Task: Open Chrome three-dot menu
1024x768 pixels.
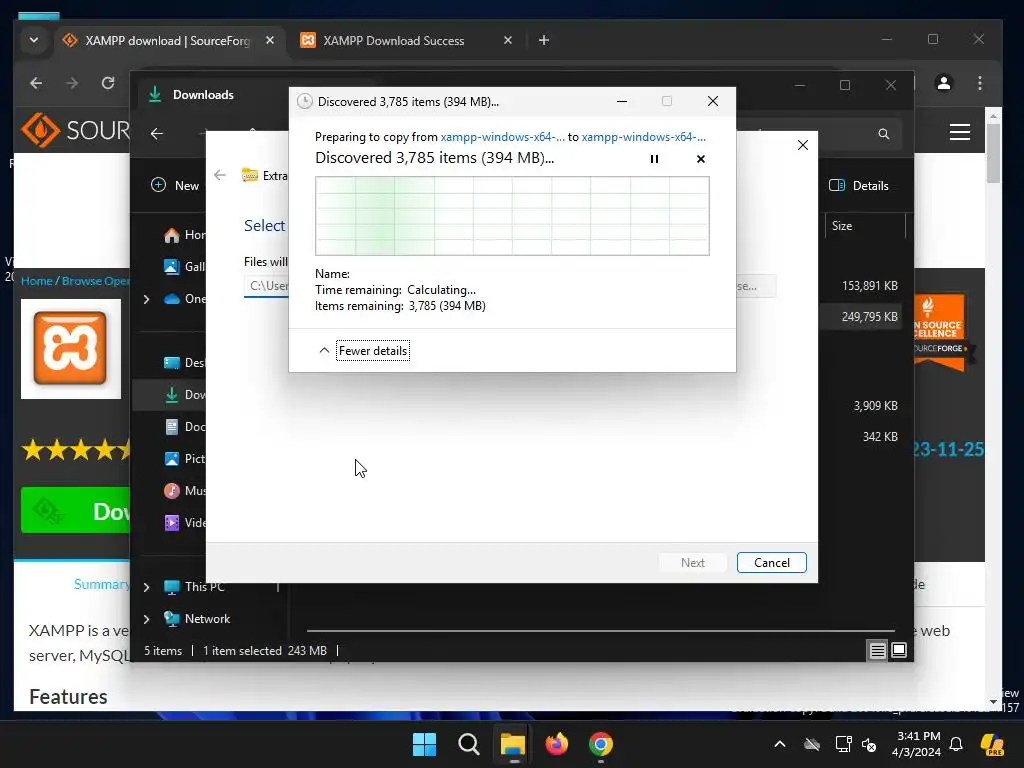Action: click(980, 83)
